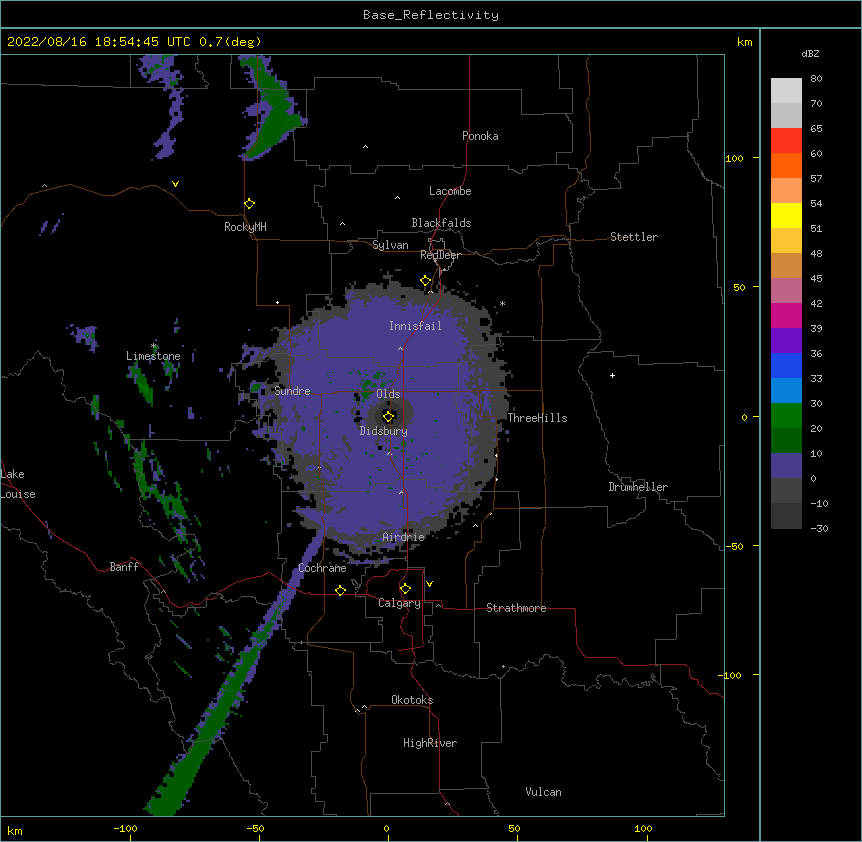Select the radar site marker above Didsbury

coord(388,416)
